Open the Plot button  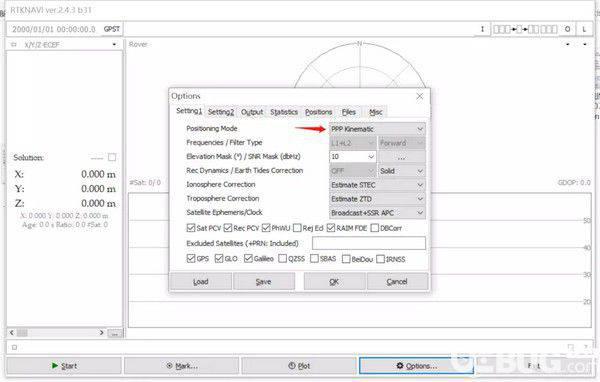point(299,366)
